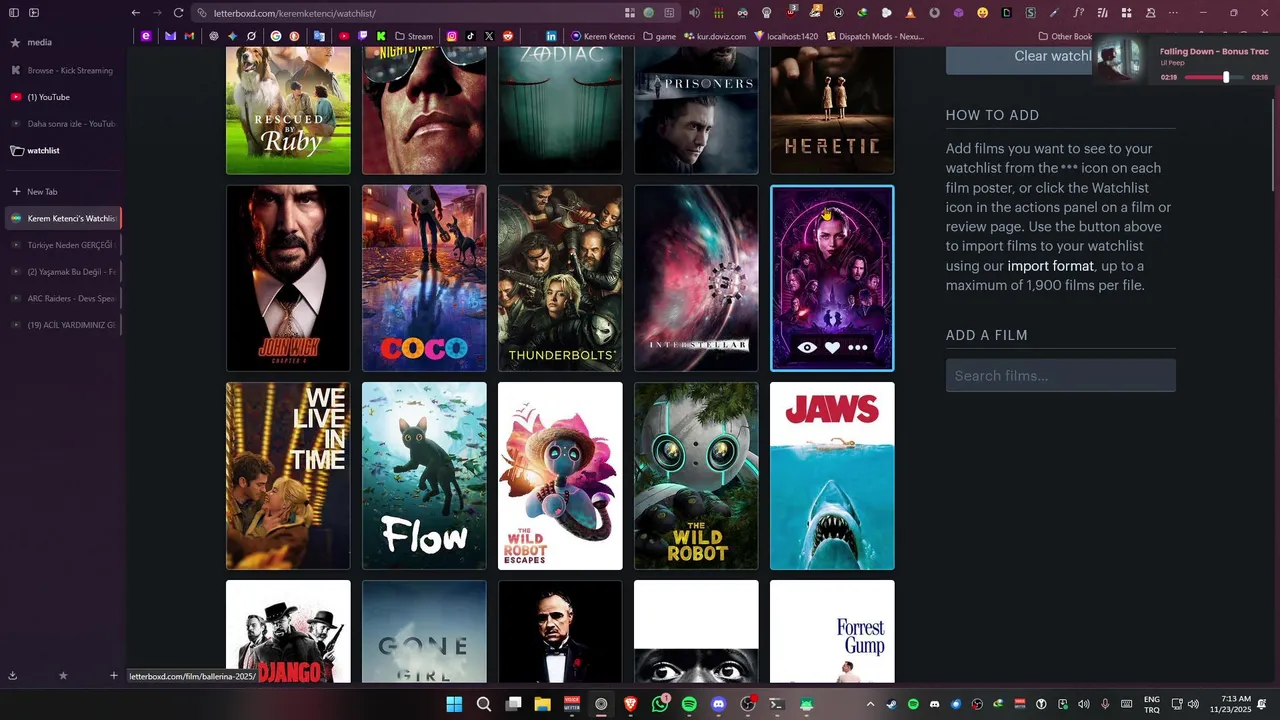Open the Flow film poster
This screenshot has height=720, width=1280.
[424, 476]
